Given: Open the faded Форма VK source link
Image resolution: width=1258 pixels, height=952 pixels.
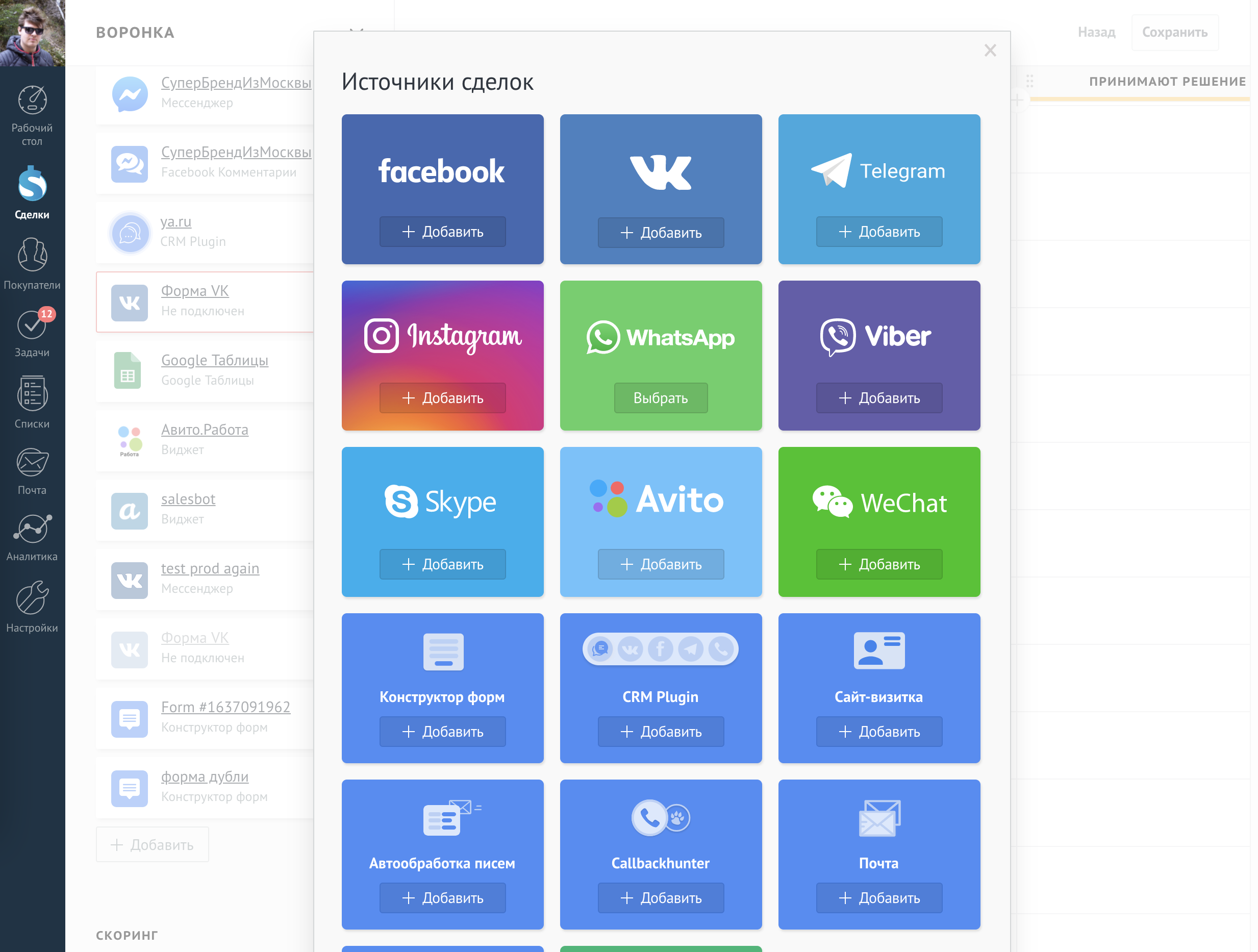Looking at the screenshot, I should click(x=194, y=638).
